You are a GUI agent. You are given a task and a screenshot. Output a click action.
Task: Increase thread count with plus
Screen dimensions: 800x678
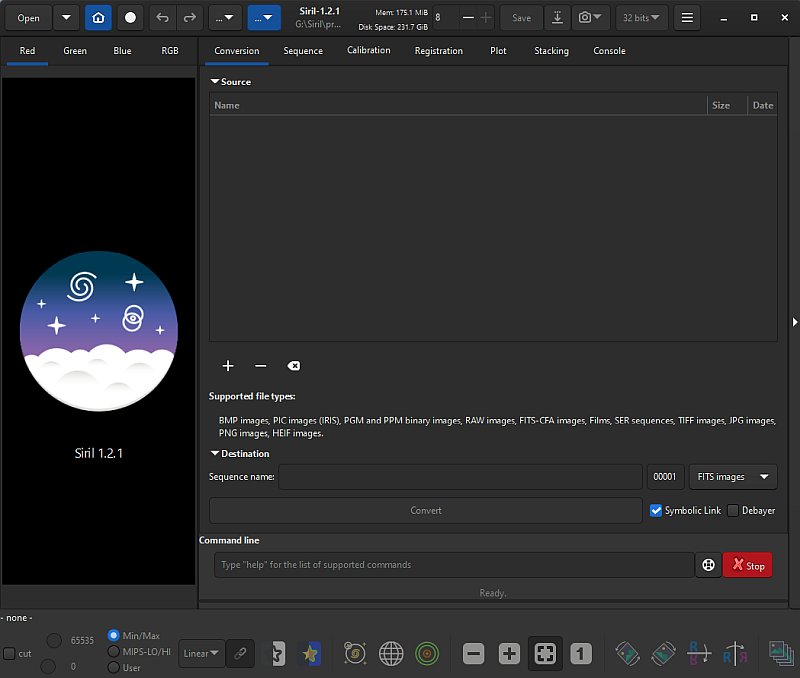tap(486, 18)
